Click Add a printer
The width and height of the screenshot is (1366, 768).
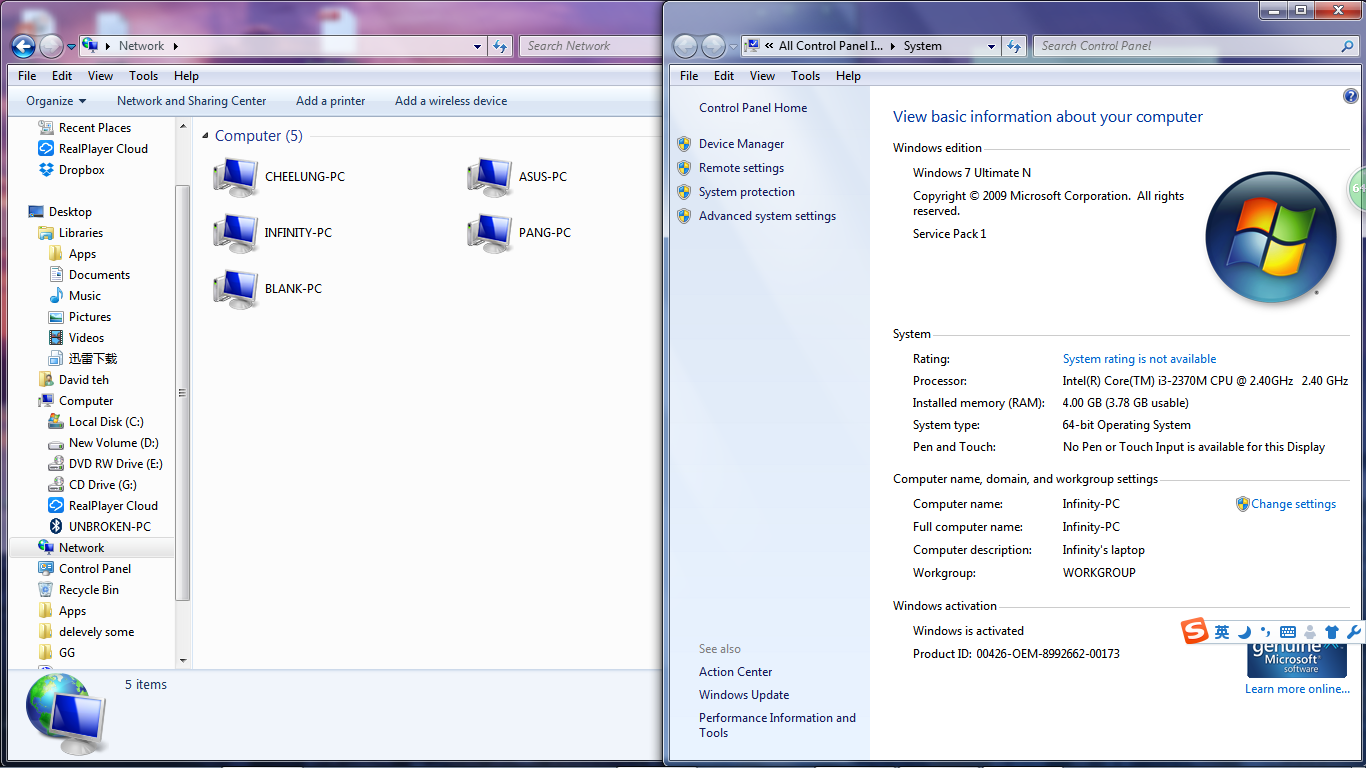pyautogui.click(x=331, y=101)
